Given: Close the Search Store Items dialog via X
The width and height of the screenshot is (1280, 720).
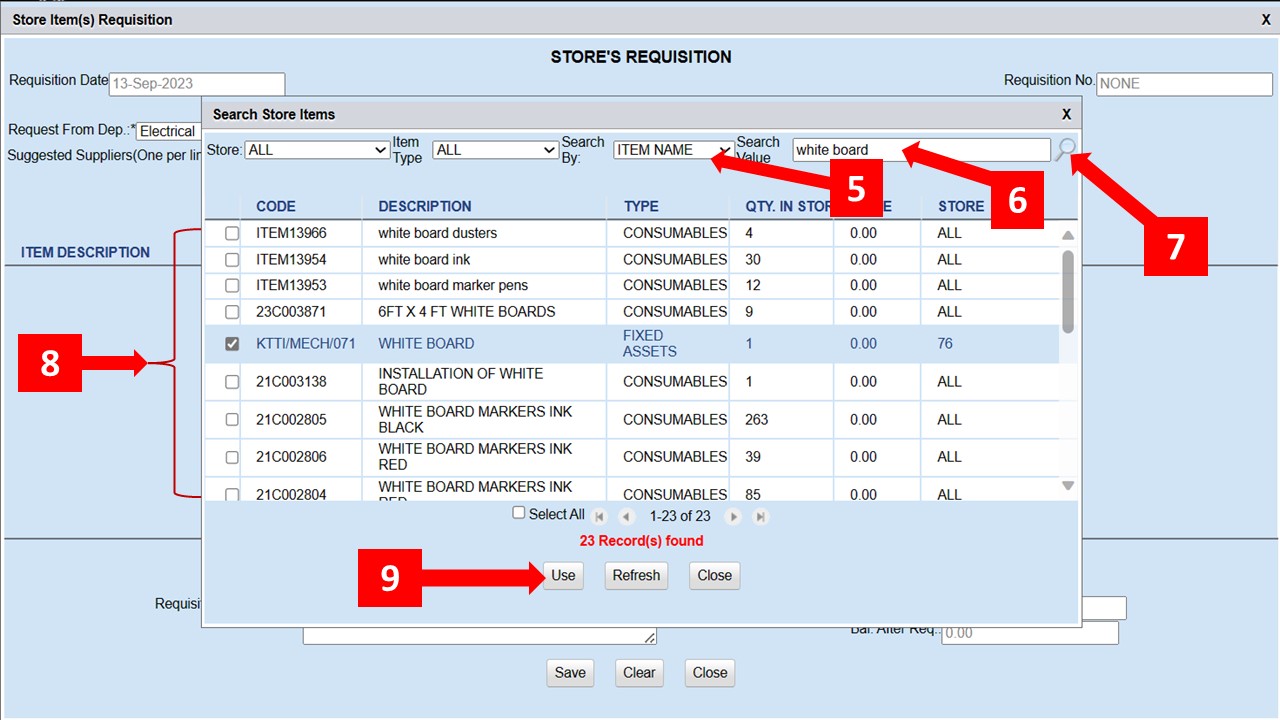Looking at the screenshot, I should (1066, 114).
